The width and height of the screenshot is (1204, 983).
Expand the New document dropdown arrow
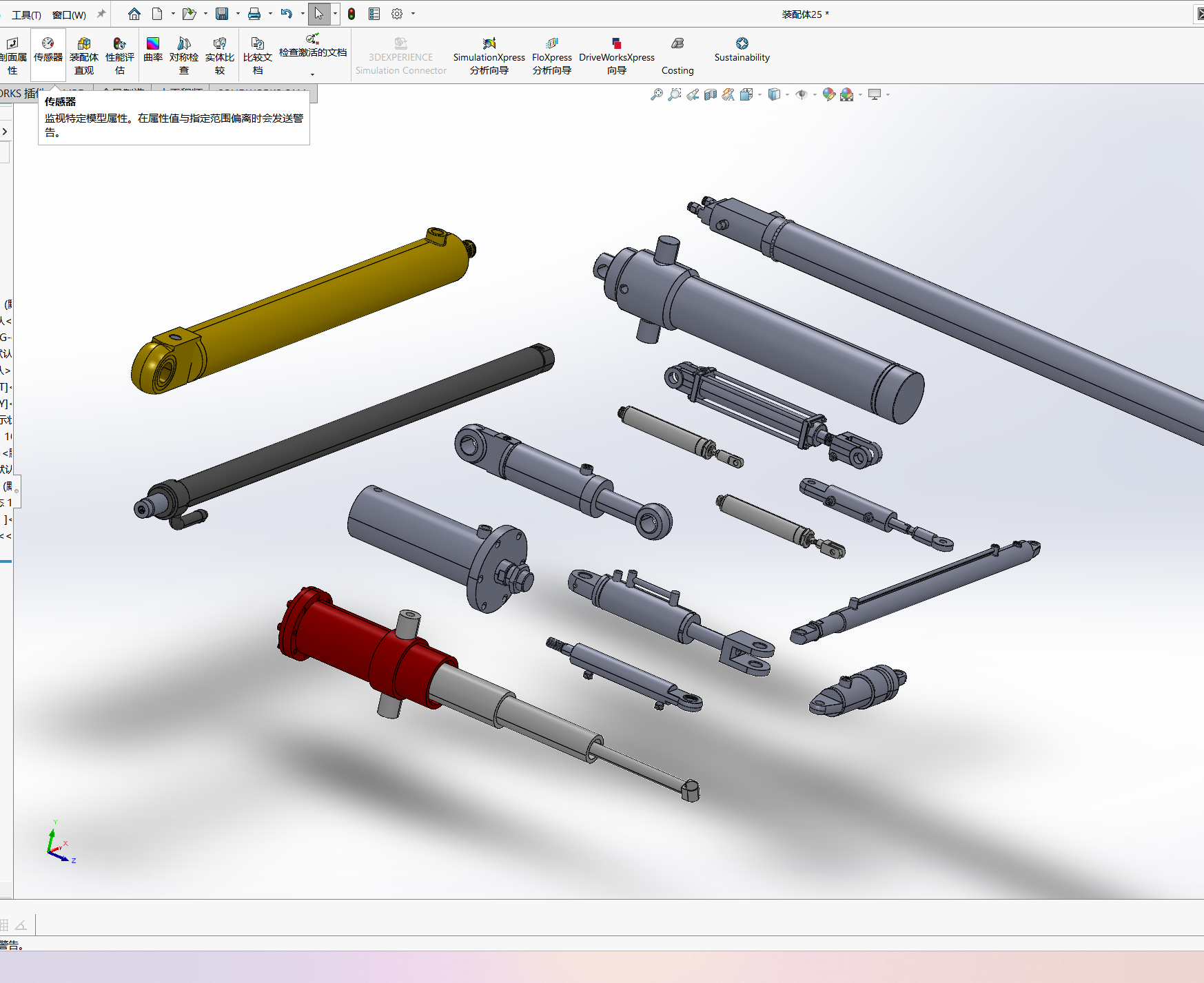click(x=173, y=14)
